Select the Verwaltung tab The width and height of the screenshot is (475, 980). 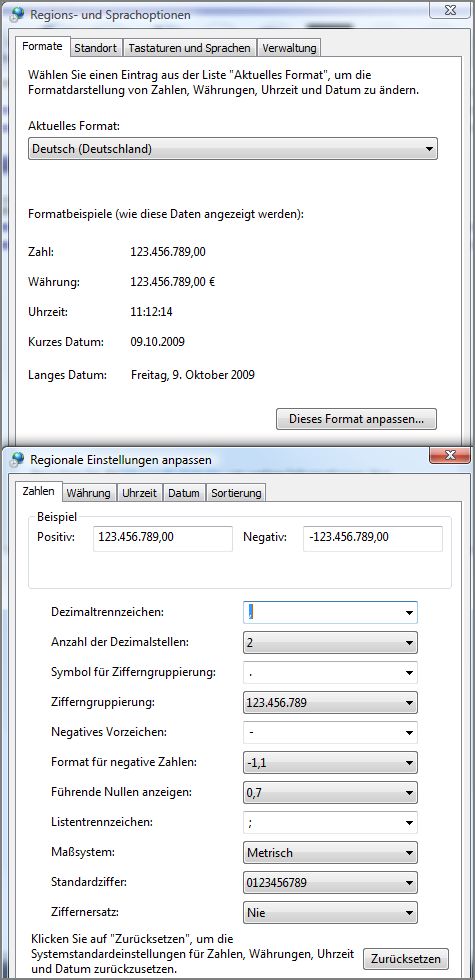289,48
